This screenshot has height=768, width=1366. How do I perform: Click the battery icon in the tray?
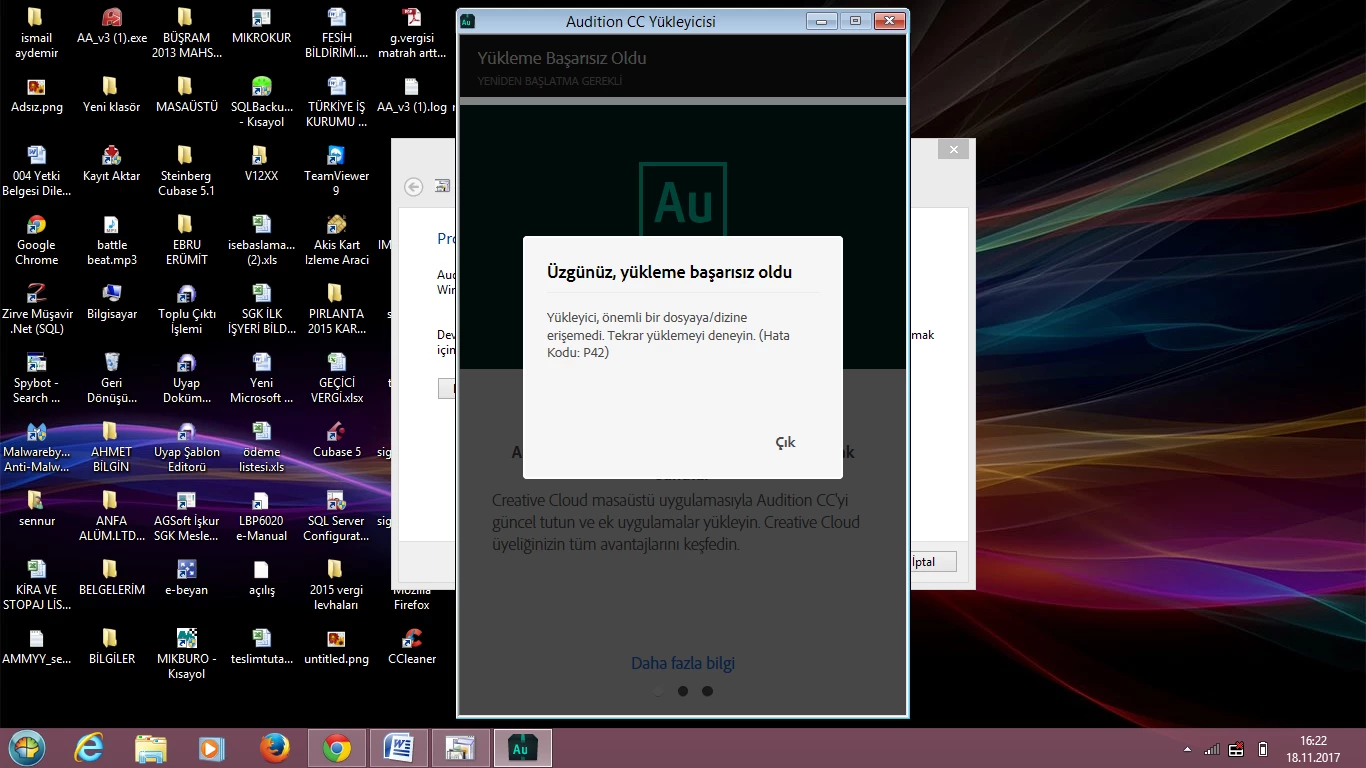pyautogui.click(x=1263, y=749)
